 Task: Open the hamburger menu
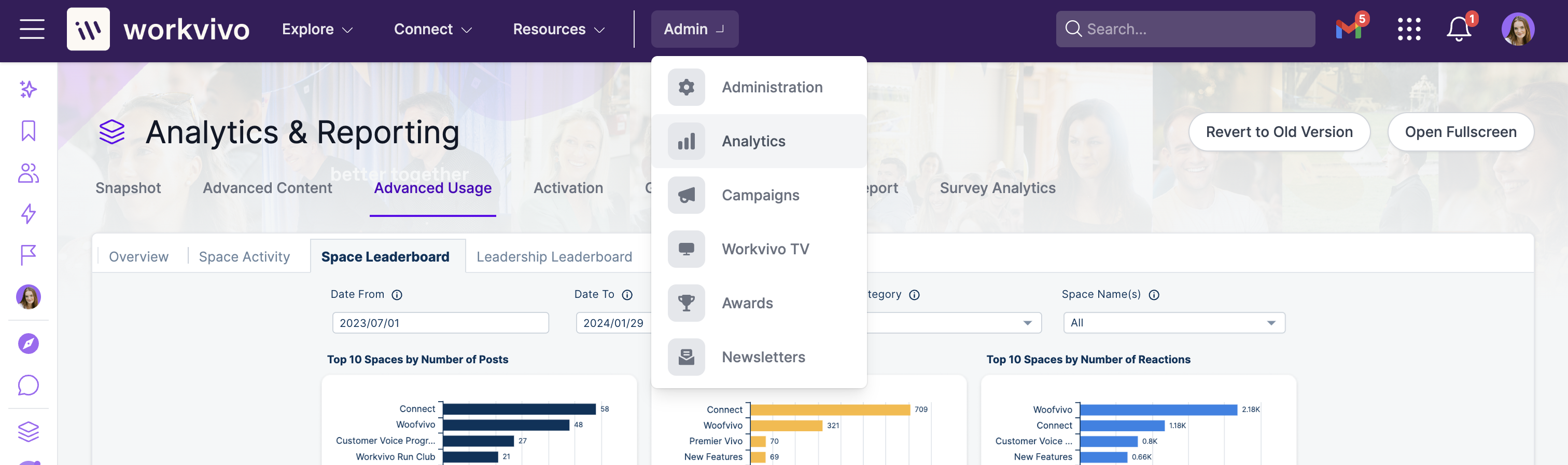coord(32,29)
